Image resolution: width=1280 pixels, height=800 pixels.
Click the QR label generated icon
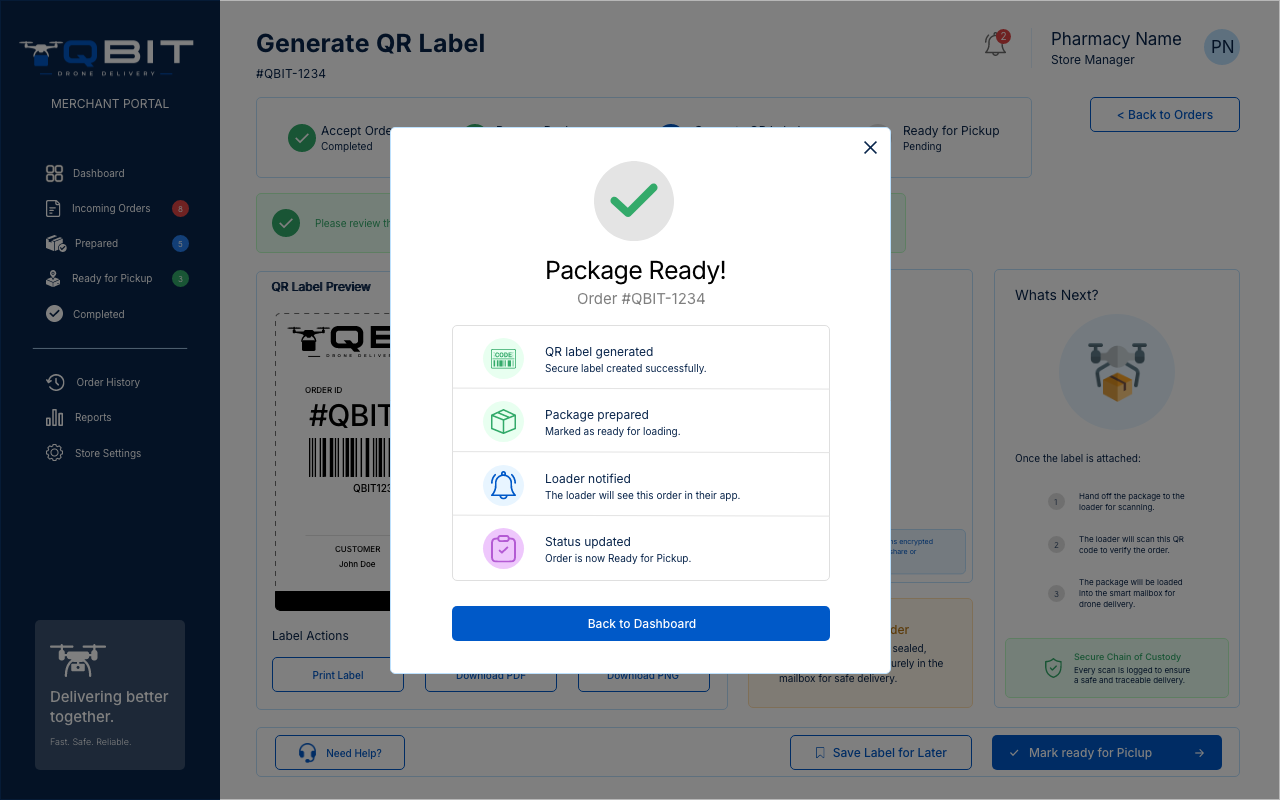click(x=503, y=358)
